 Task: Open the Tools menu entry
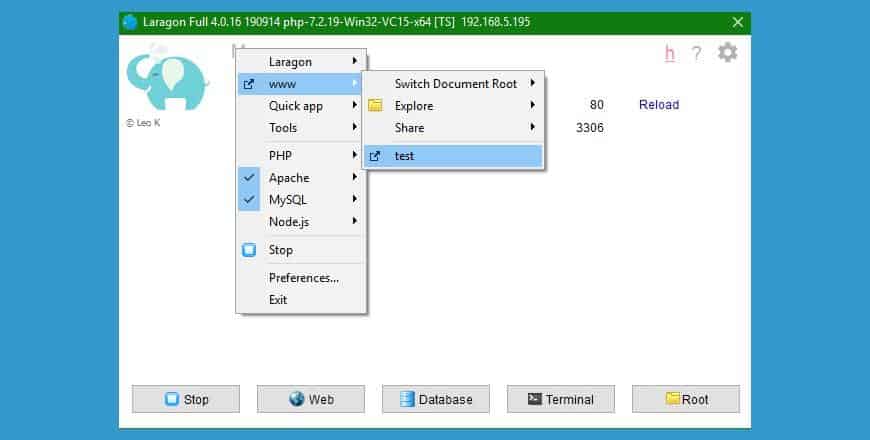coord(301,128)
